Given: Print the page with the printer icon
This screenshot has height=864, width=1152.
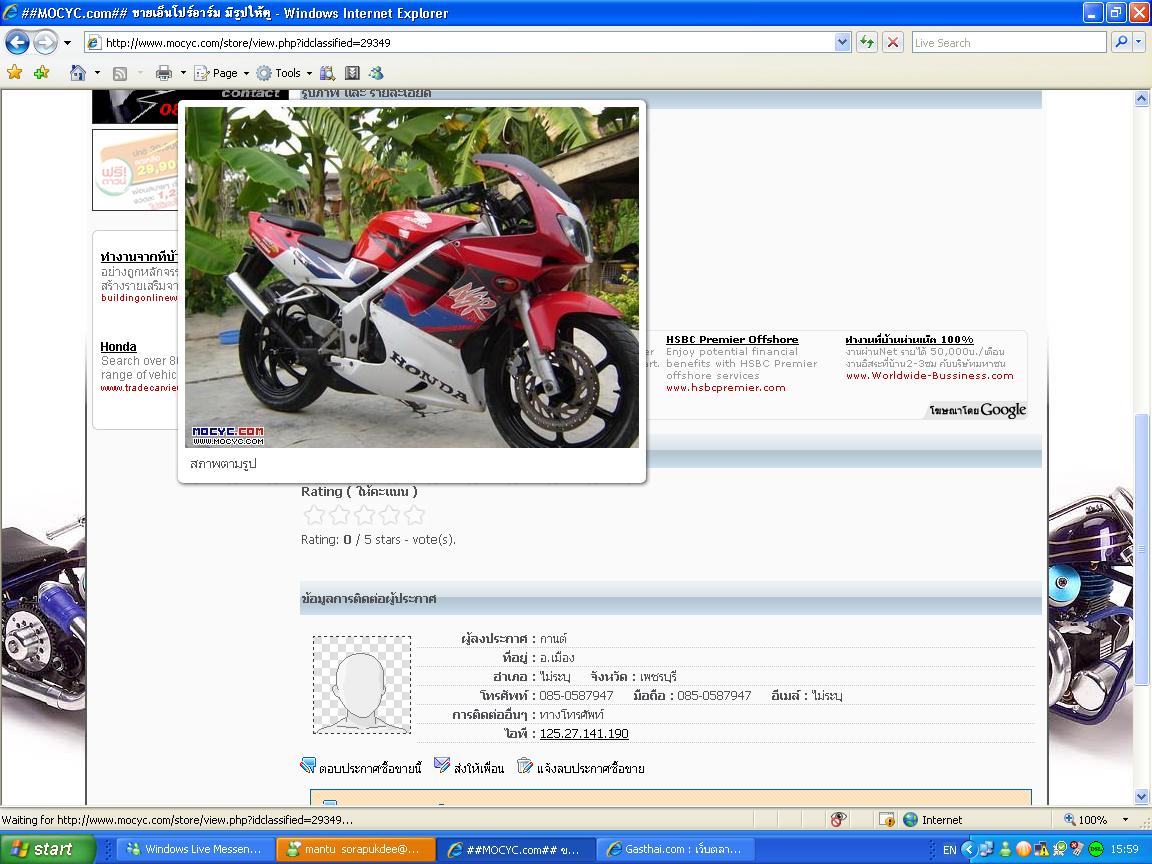Looking at the screenshot, I should tap(164, 73).
